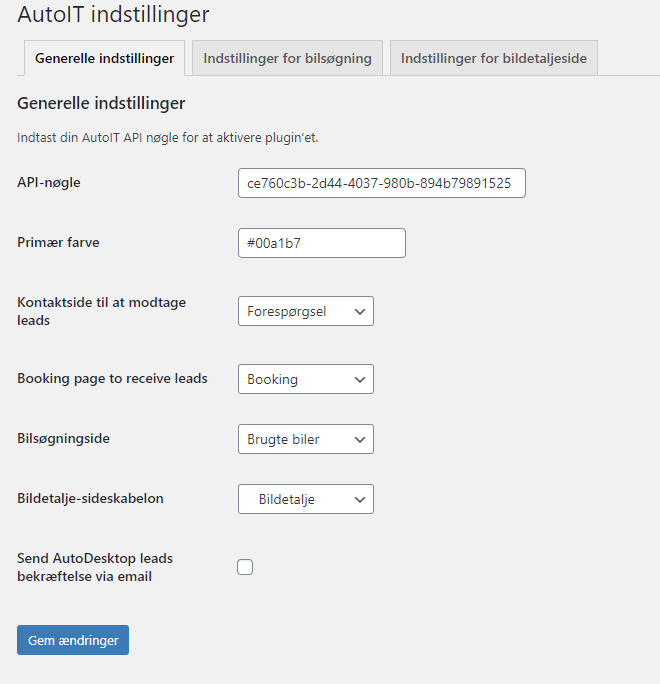660x684 pixels.
Task: Click 'Booking page to receive leads' label
Action: [x=113, y=378]
